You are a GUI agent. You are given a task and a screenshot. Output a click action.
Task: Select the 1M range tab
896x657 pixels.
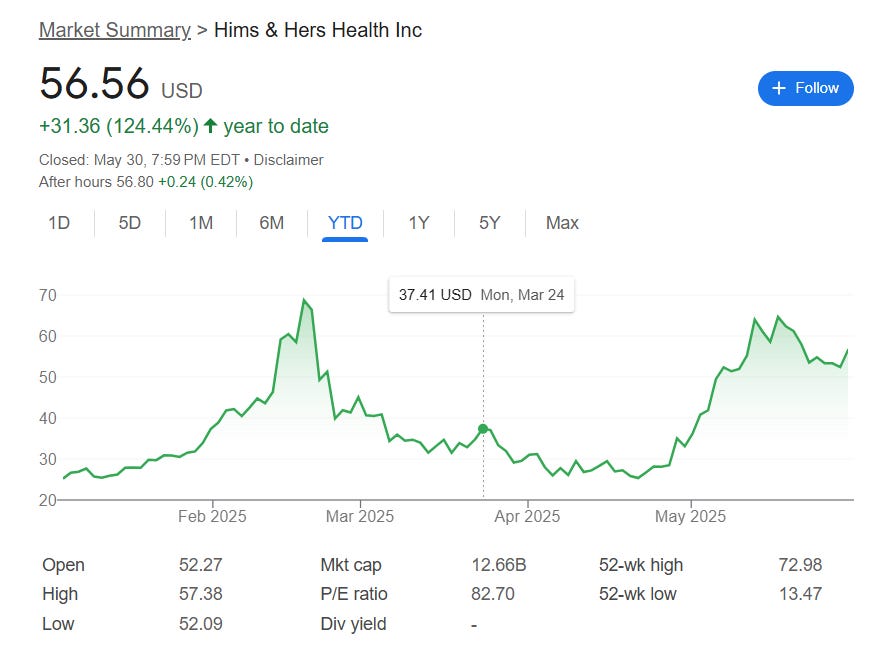coord(201,223)
